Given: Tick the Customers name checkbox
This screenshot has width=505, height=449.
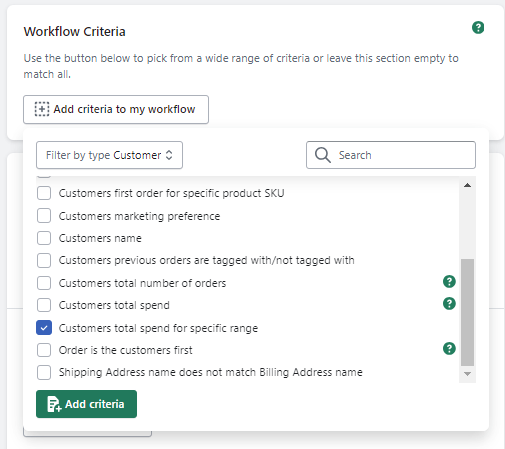Looking at the screenshot, I should point(44,238).
